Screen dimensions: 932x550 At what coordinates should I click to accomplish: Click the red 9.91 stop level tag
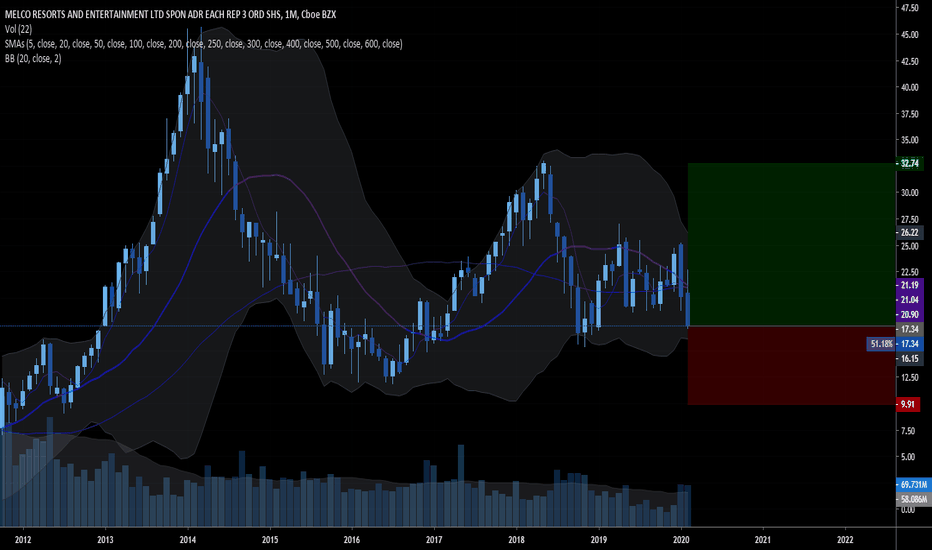click(x=908, y=404)
